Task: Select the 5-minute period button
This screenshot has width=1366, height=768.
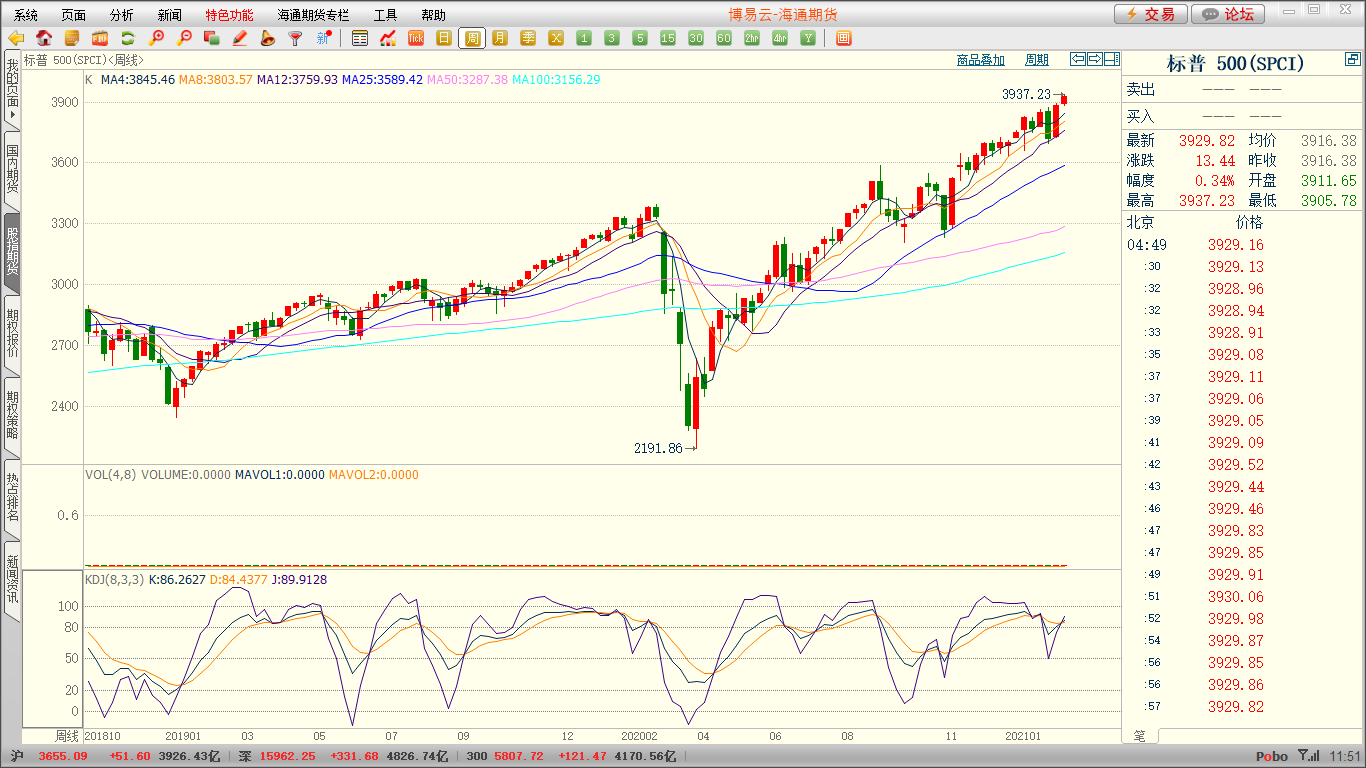Action: tap(640, 38)
